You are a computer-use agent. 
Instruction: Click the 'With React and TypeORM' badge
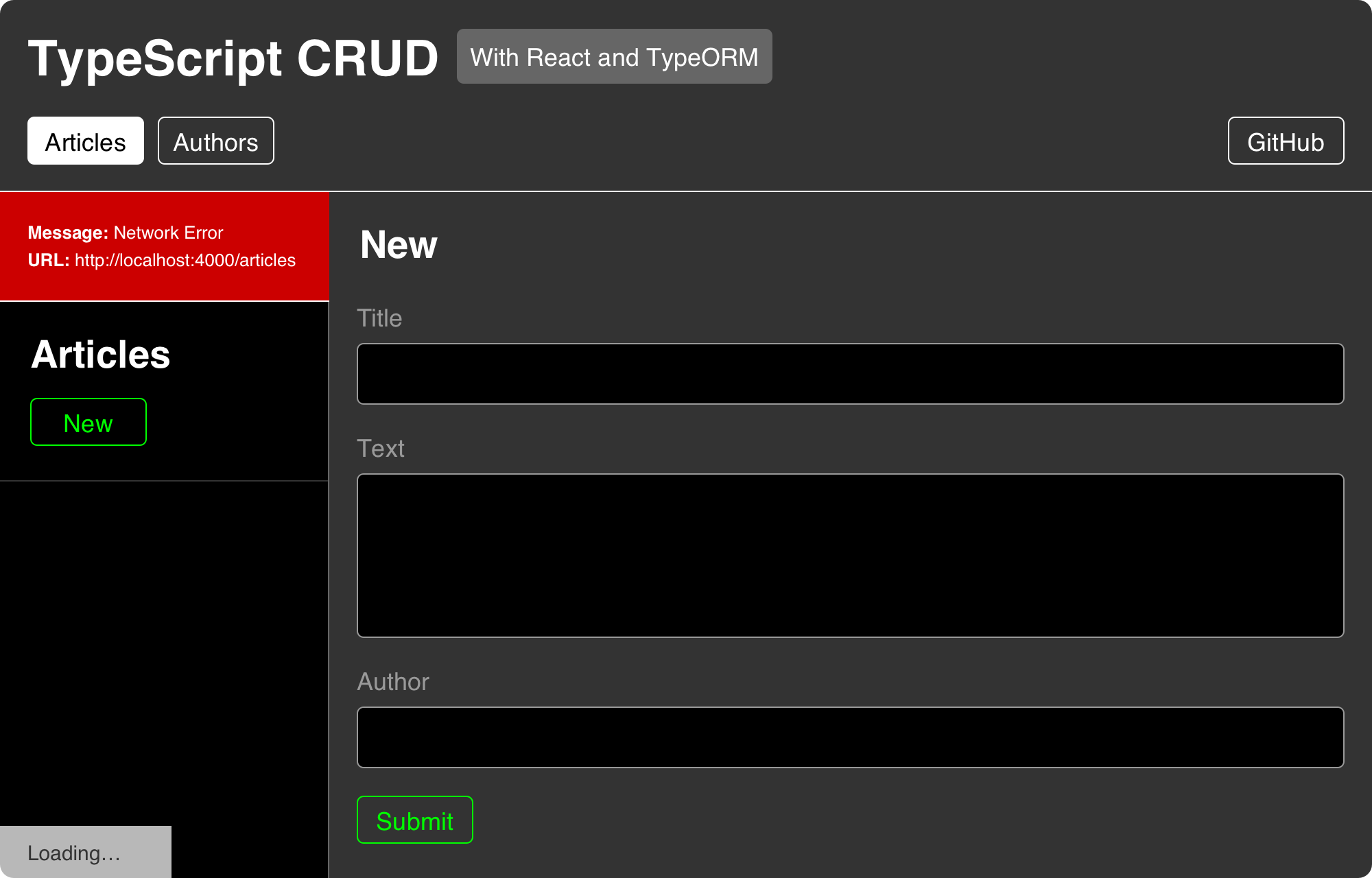point(615,56)
